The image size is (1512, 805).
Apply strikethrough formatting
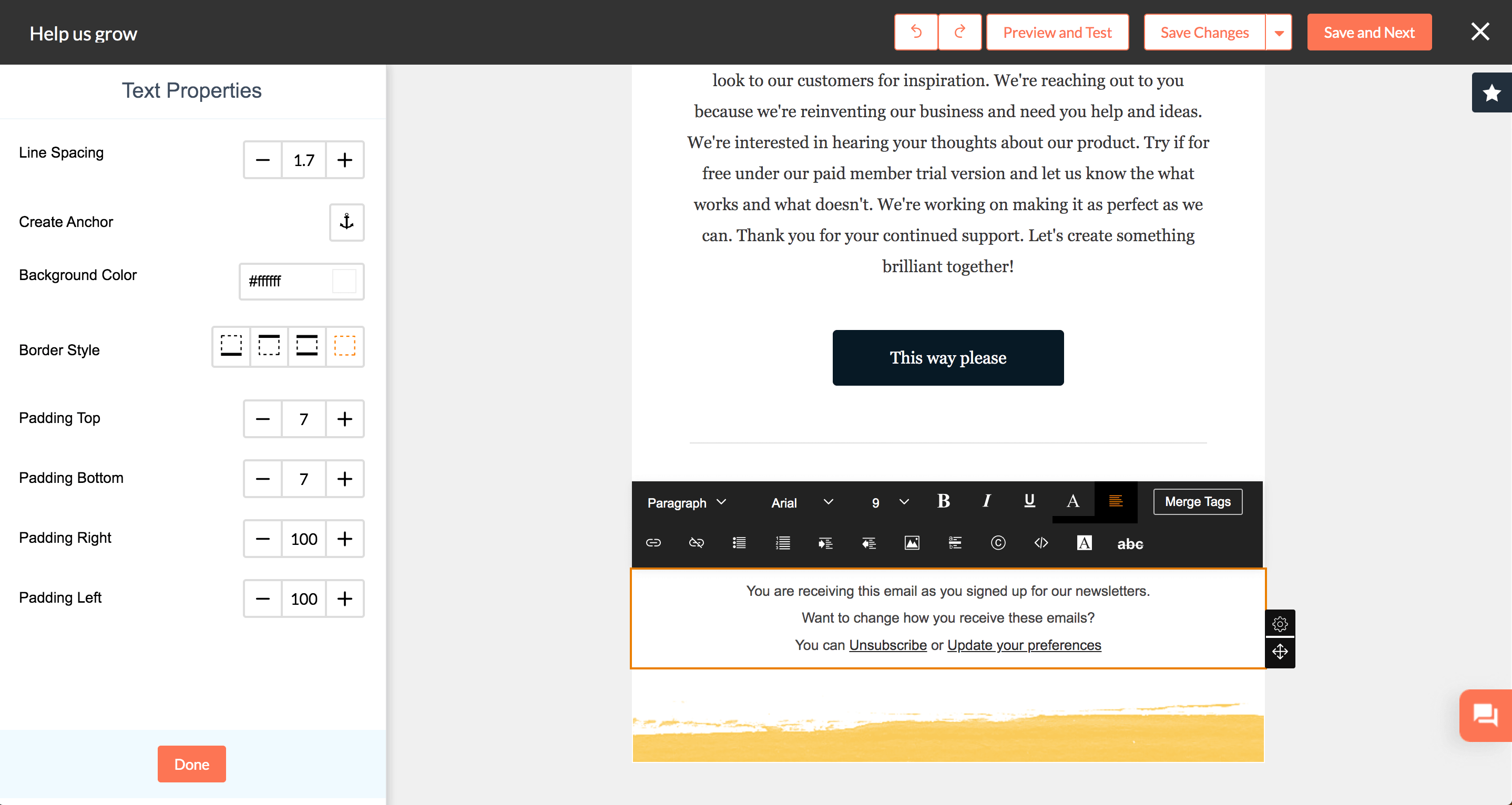(1130, 544)
